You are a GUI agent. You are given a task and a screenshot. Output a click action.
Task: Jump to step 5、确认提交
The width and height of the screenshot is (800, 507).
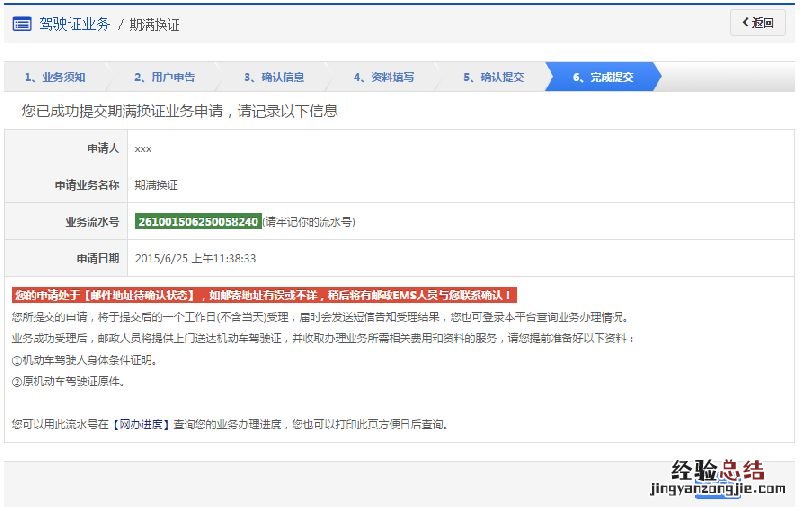point(493,77)
